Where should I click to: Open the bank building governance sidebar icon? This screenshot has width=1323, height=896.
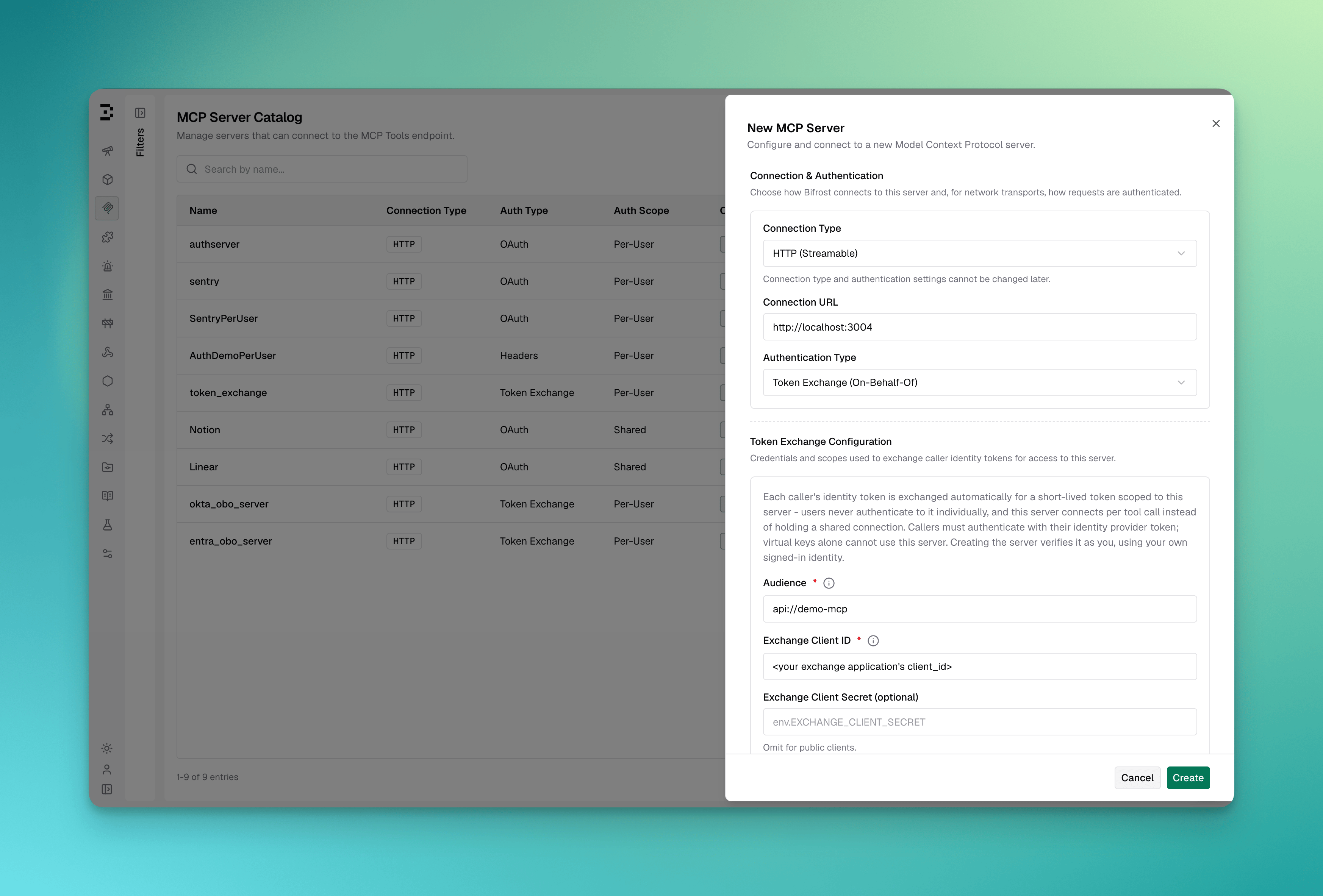click(x=108, y=295)
